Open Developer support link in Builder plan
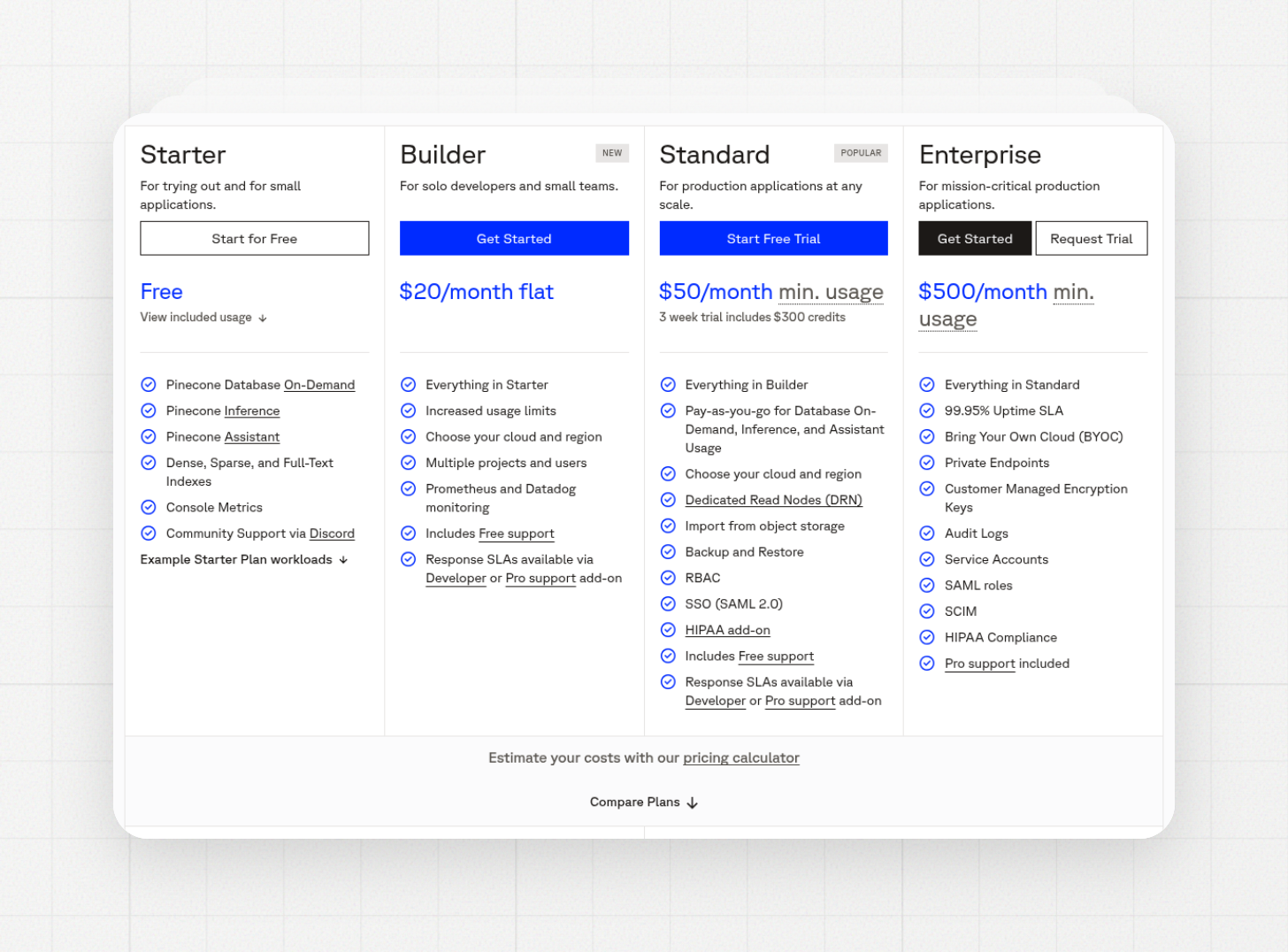Image resolution: width=1288 pixels, height=952 pixels. coord(456,579)
